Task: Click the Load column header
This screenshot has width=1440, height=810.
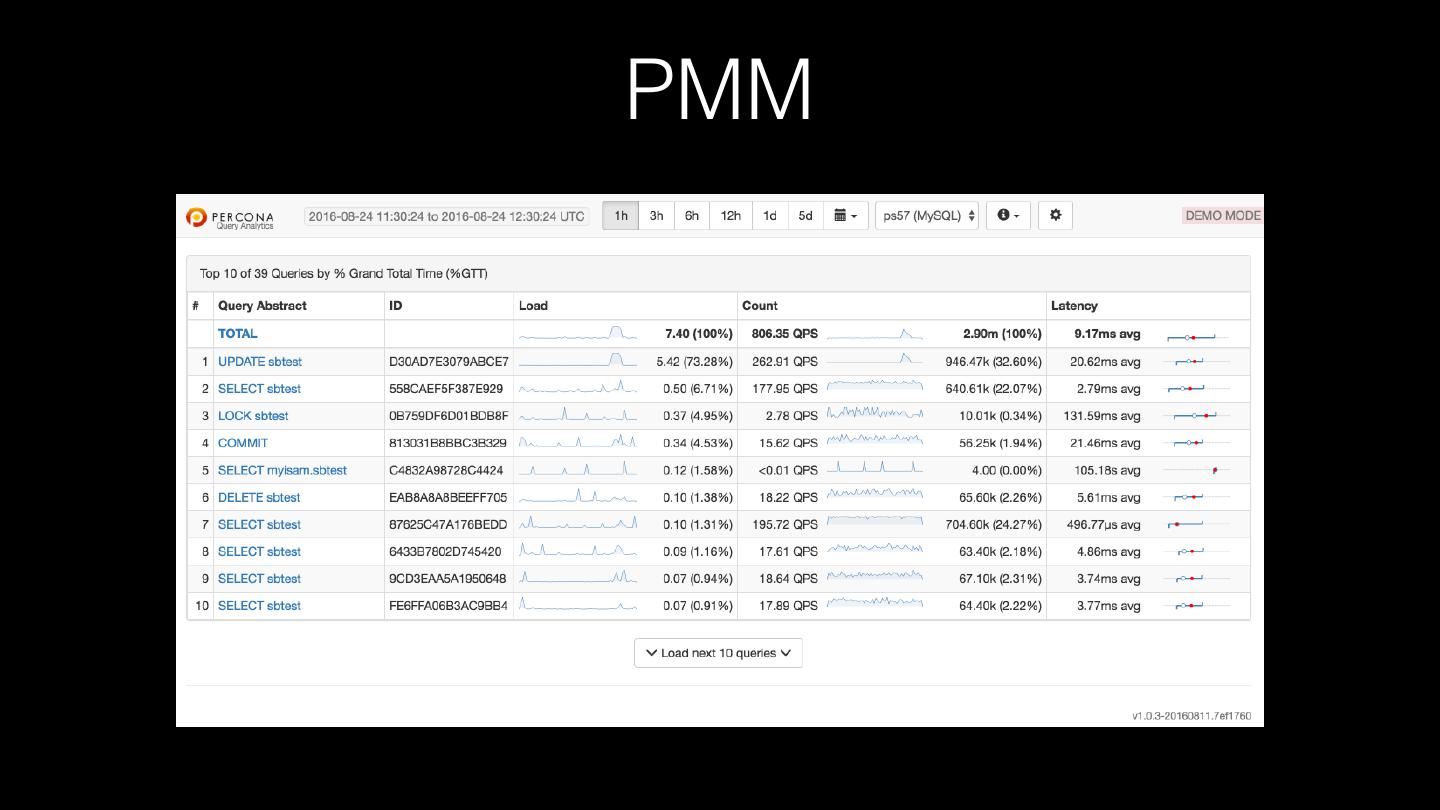Action: click(533, 306)
